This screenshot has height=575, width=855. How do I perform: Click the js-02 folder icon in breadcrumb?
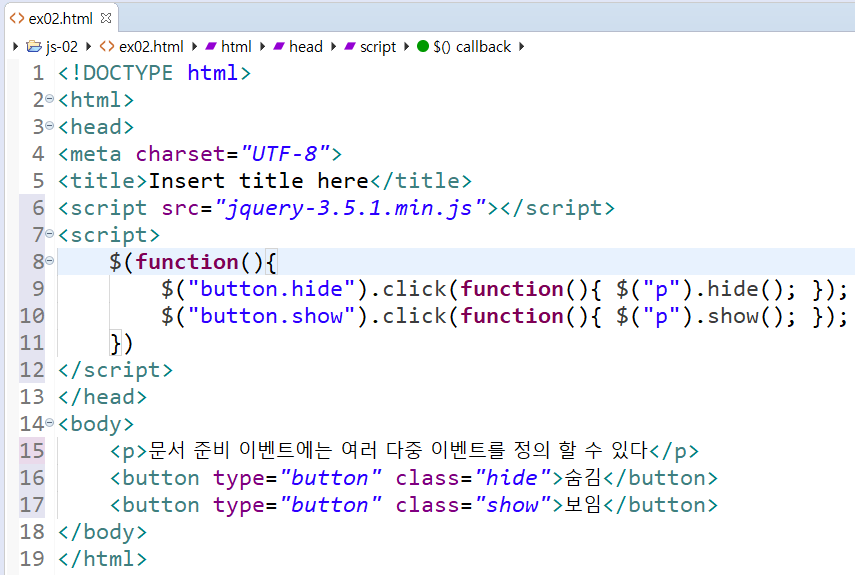(34, 47)
